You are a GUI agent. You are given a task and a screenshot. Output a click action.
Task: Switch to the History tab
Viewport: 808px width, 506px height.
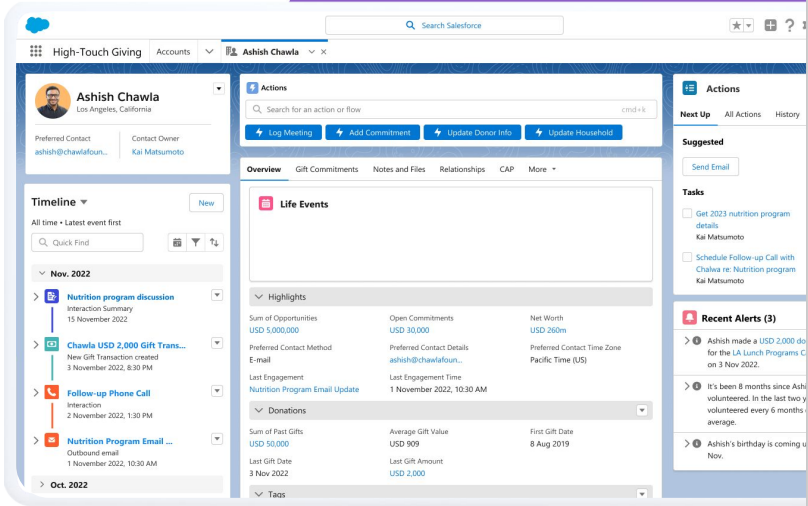787,114
